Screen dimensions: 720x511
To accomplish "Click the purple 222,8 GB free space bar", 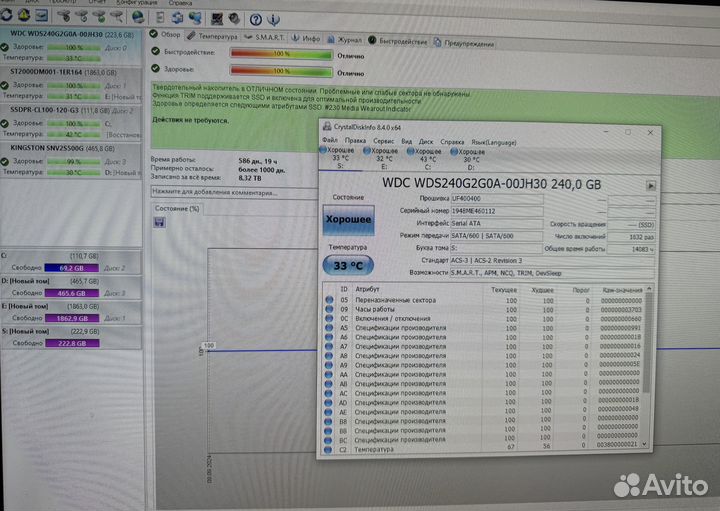I will pyautogui.click(x=72, y=343).
